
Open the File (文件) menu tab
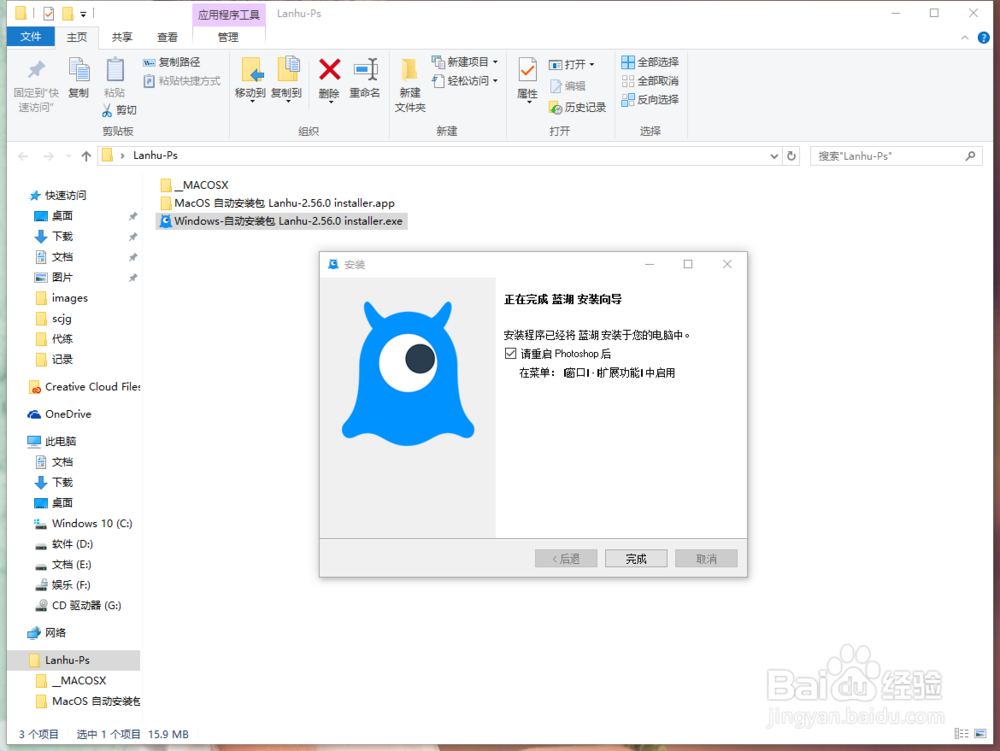31,37
